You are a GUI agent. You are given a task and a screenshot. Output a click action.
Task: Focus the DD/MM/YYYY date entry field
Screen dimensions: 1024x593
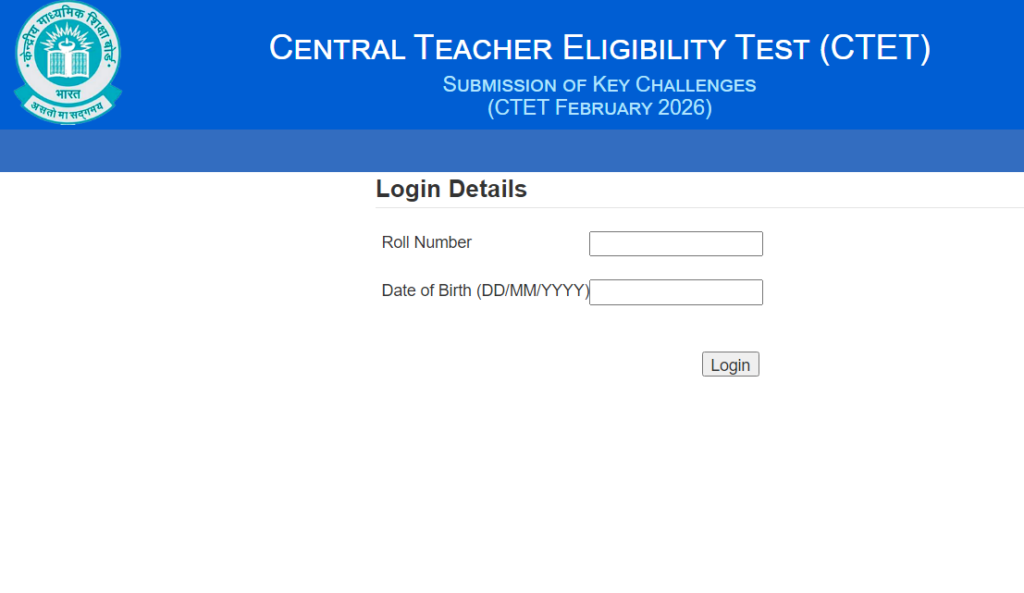click(675, 292)
